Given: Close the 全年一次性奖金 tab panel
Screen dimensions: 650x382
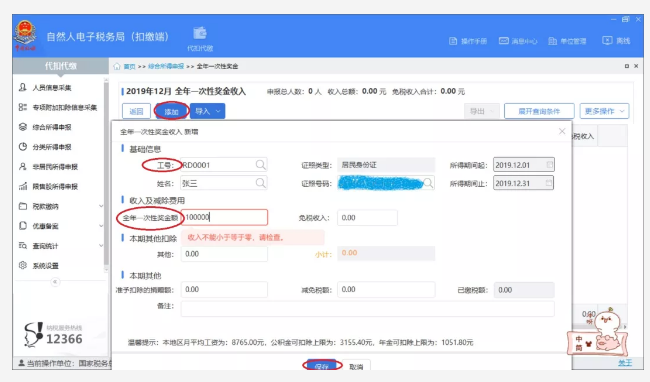Looking at the screenshot, I should tap(636, 66).
